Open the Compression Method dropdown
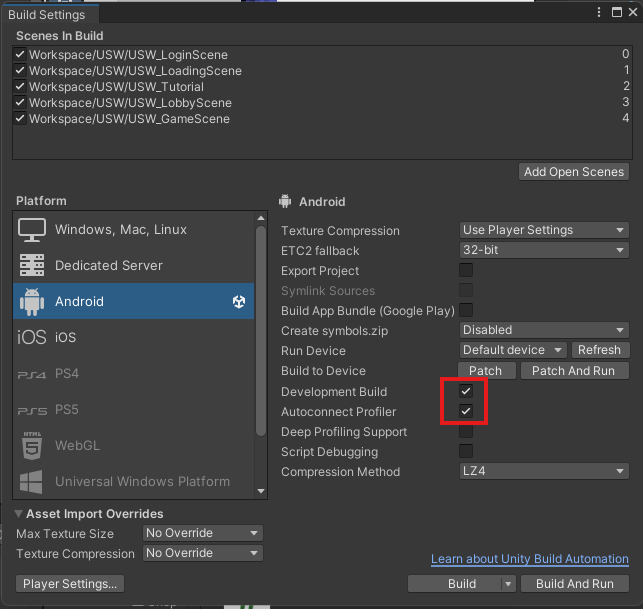The image size is (643, 609). (544, 471)
